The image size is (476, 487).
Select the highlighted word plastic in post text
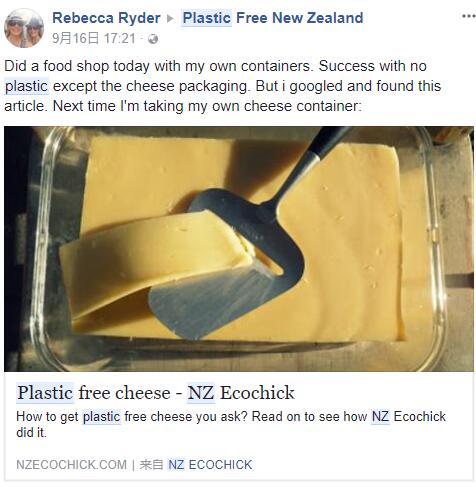(x=27, y=86)
